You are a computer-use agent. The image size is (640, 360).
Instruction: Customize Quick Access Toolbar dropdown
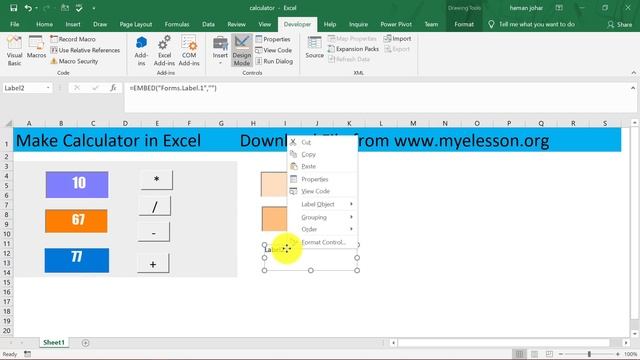pyautogui.click(x=94, y=8)
